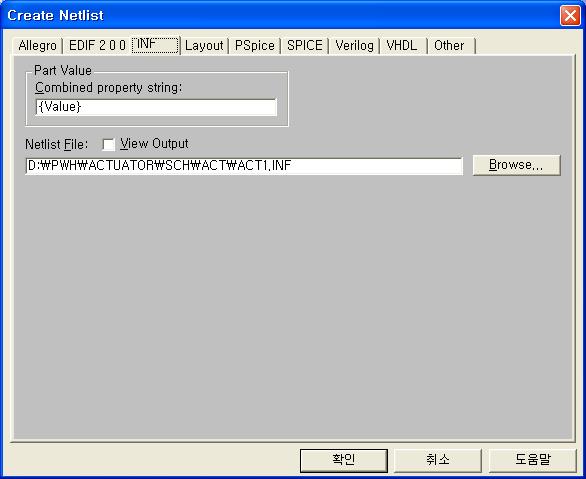Close the Create Netlist dialog
The height and width of the screenshot is (479, 586).
point(570,16)
